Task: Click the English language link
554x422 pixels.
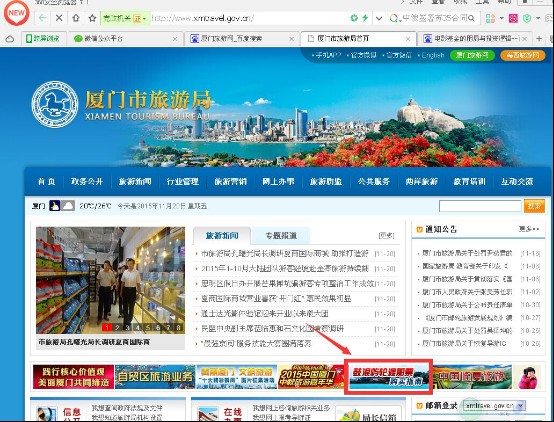Action: [432, 55]
